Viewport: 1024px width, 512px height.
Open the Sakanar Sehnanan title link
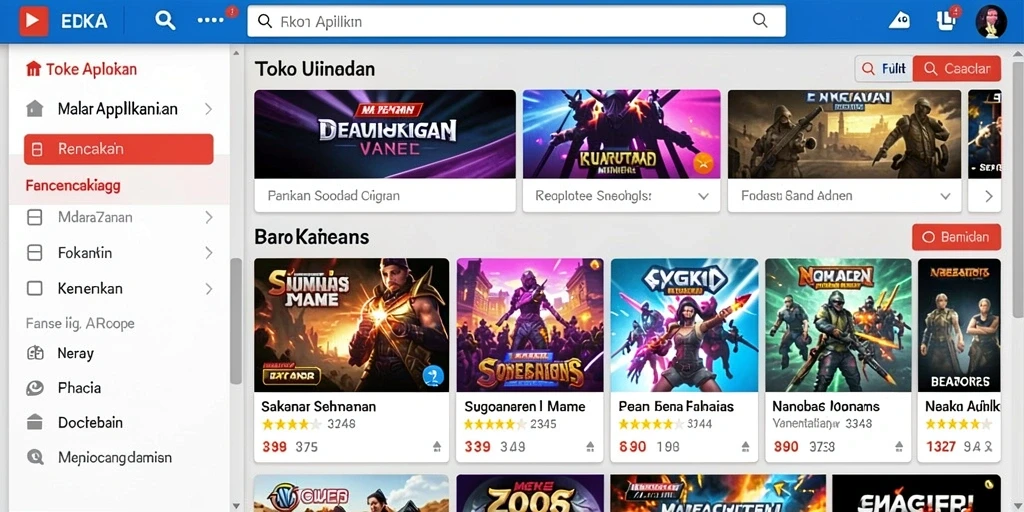(319, 406)
